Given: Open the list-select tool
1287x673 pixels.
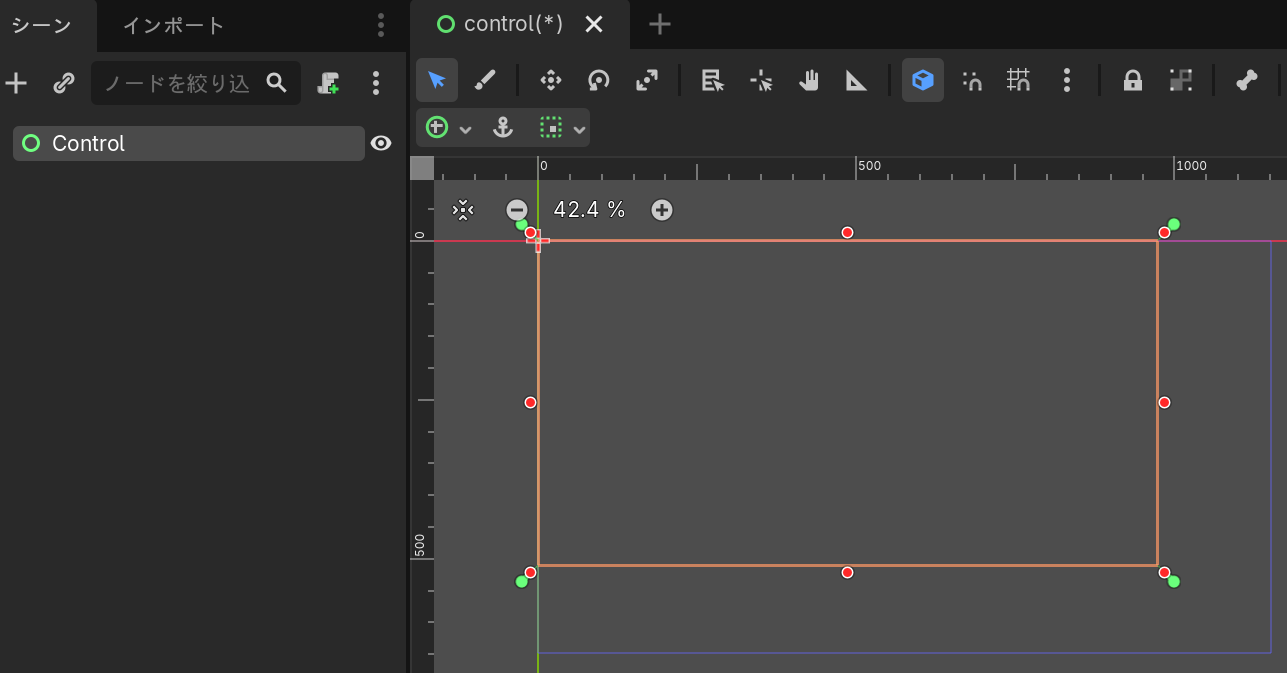Looking at the screenshot, I should [712, 80].
